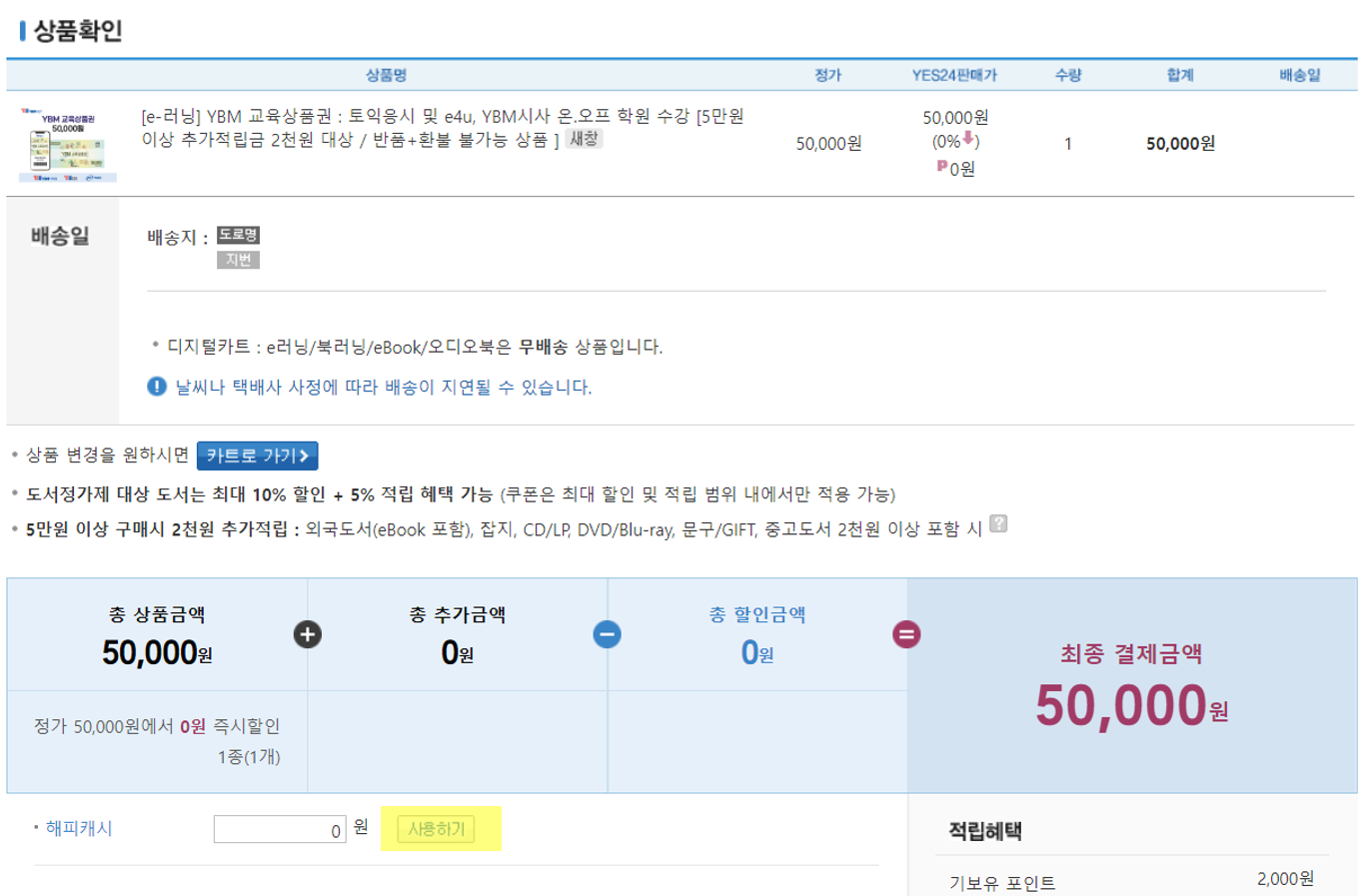
Task: Click the 도서정가제 discount notice text
Action: click(x=461, y=494)
